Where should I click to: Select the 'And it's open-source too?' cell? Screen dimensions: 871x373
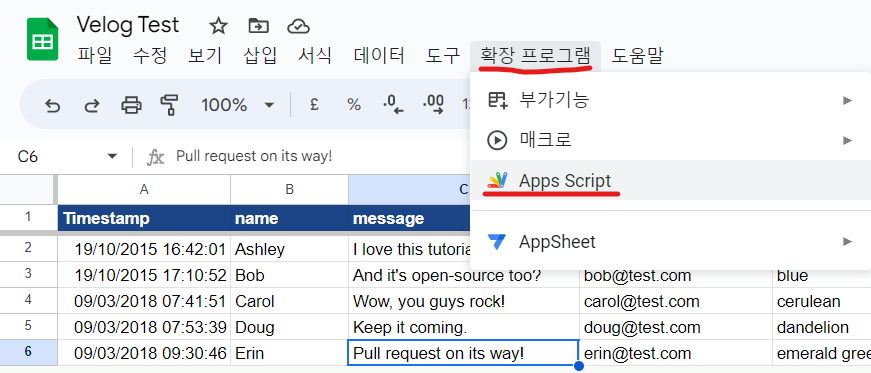tap(464, 276)
